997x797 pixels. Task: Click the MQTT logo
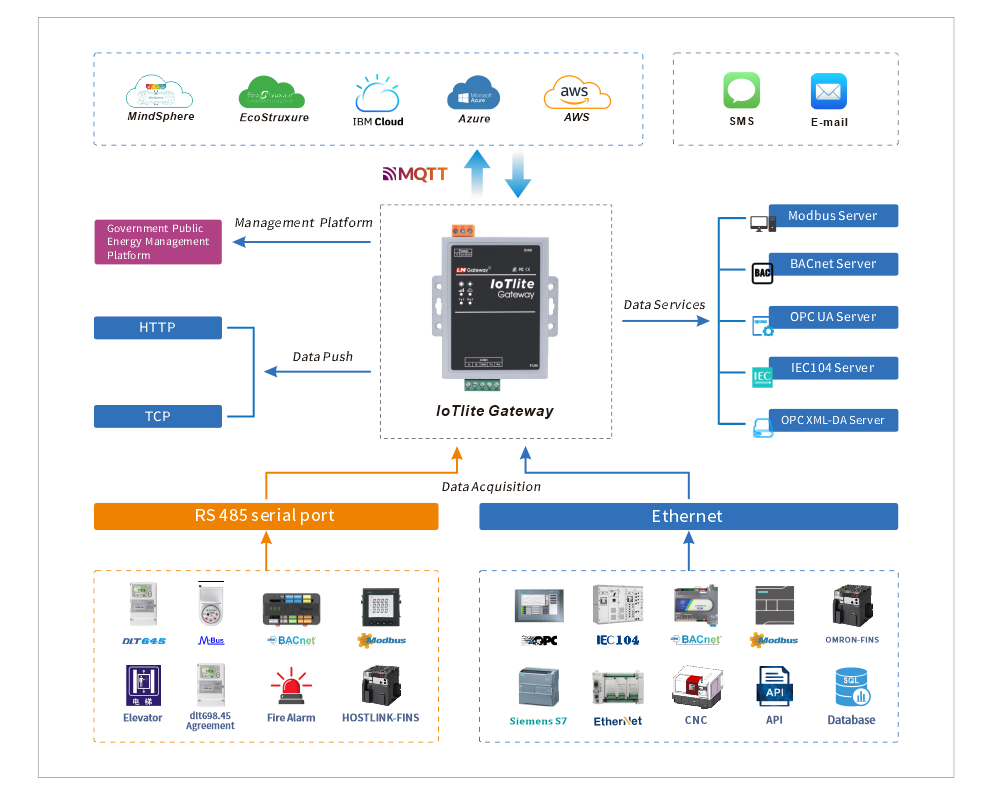(415, 174)
